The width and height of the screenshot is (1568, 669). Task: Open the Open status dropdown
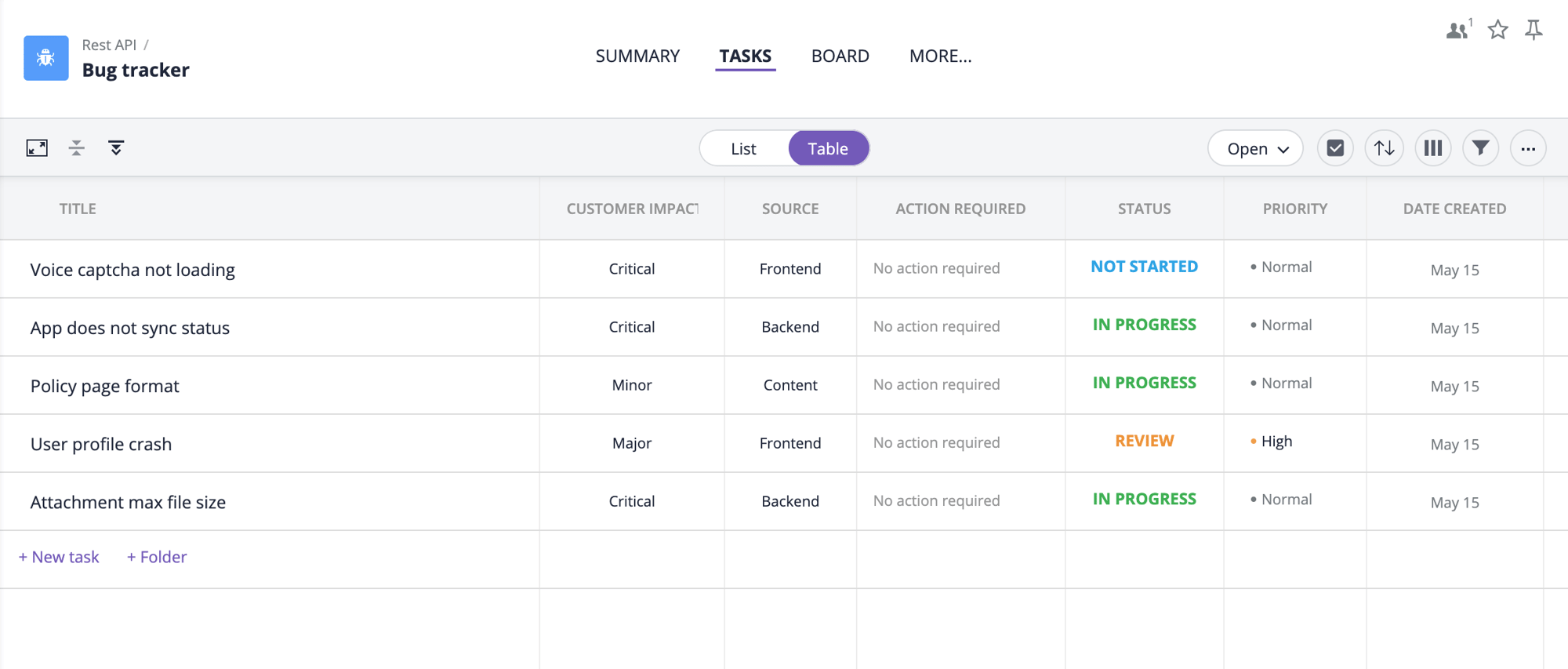tap(1255, 148)
